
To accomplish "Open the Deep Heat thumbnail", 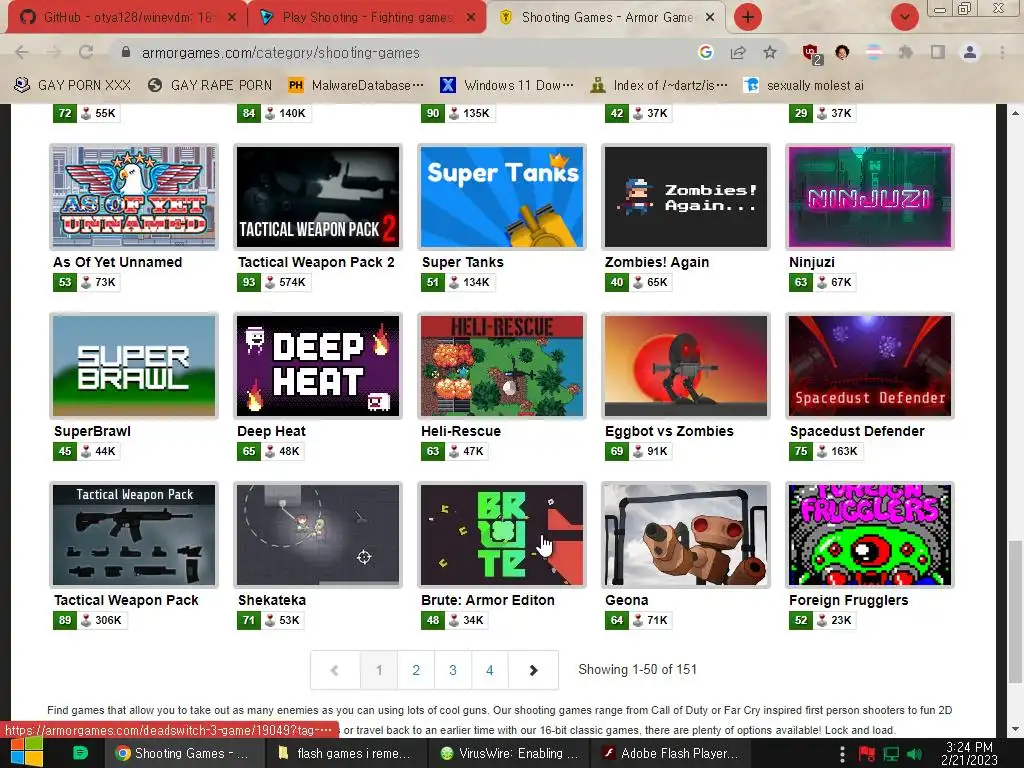I will point(318,366).
